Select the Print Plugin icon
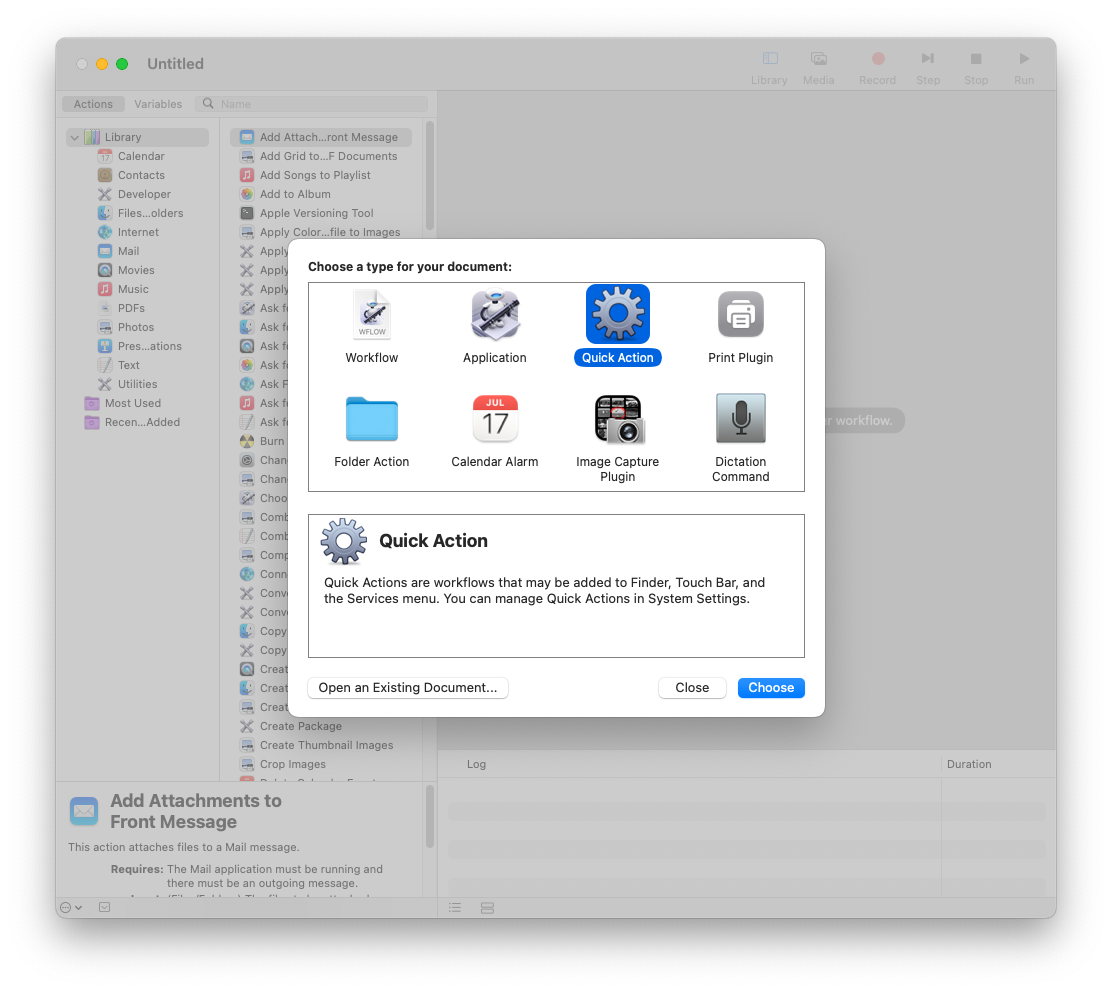Viewport: 1112px width, 992px height. (x=740, y=314)
